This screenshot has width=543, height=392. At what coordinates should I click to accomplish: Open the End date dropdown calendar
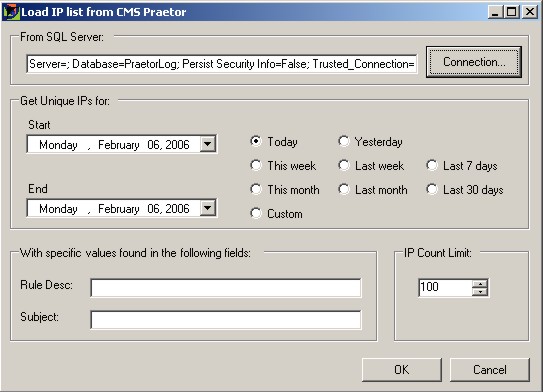208,208
